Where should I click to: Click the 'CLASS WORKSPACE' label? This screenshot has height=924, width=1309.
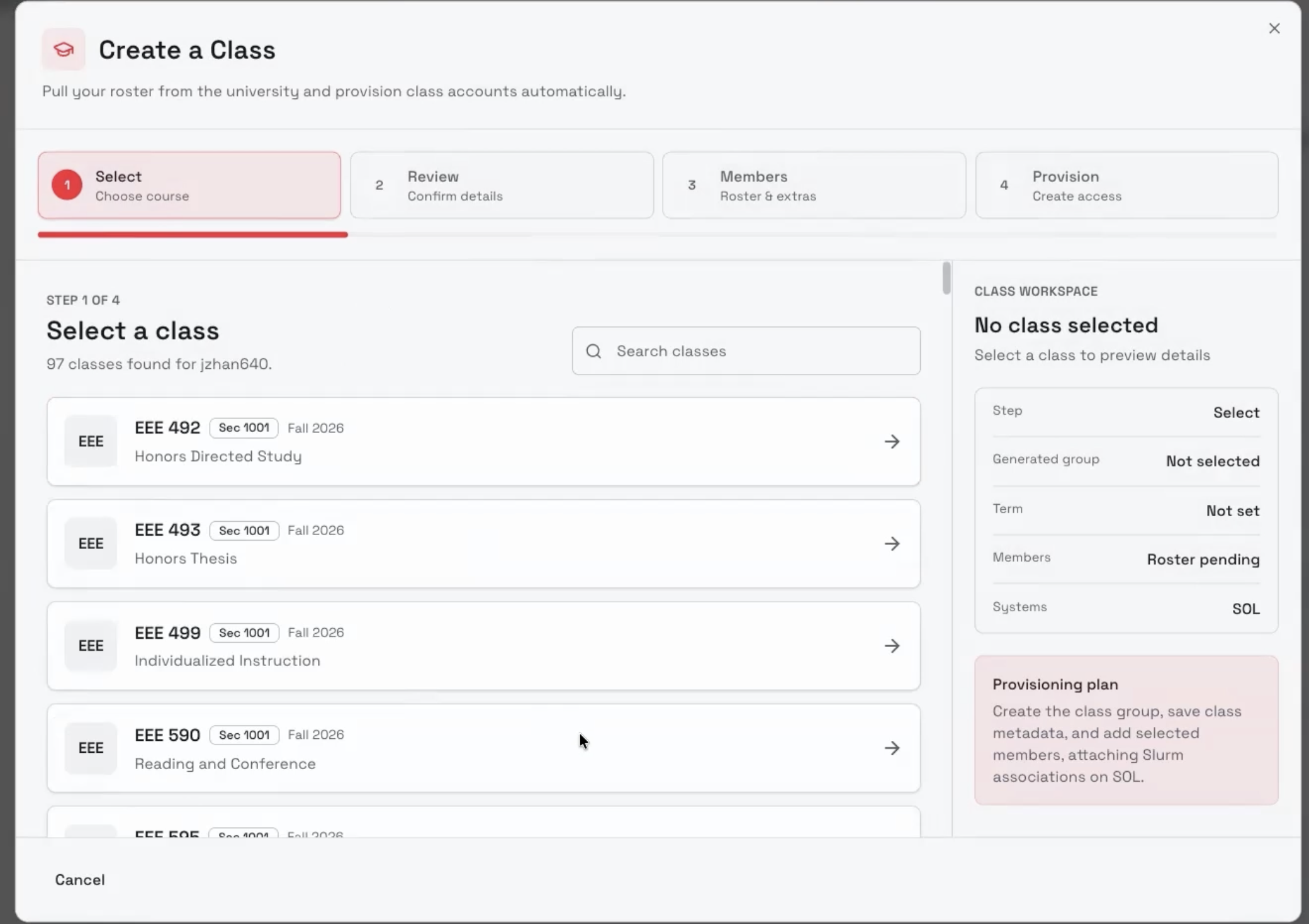1036,291
